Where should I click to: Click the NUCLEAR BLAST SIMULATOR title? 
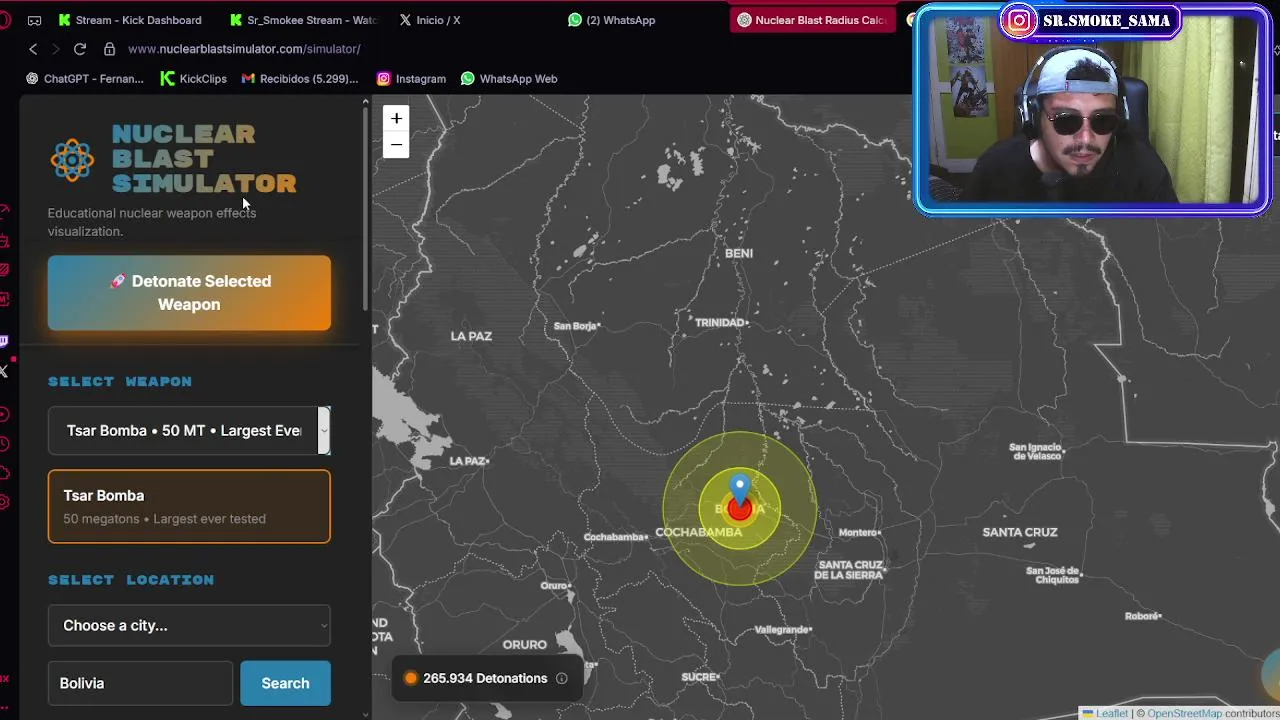pyautogui.click(x=204, y=159)
